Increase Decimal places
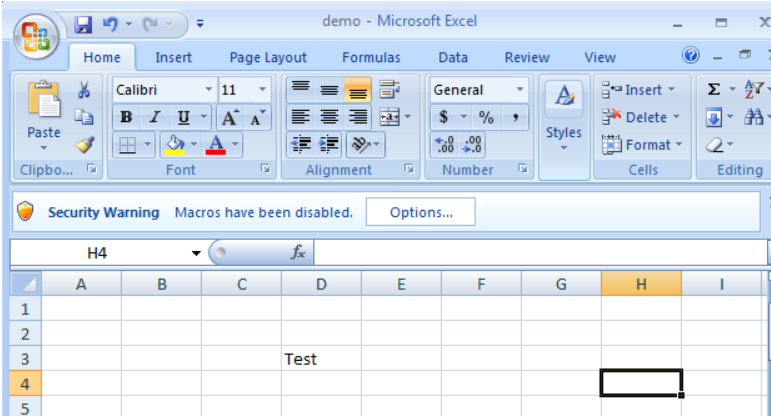 tap(445, 145)
